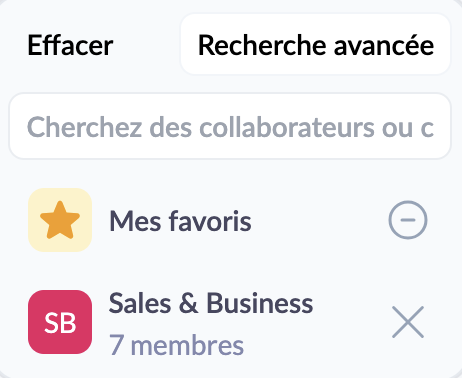Click the orange star inside the yellow square
This screenshot has height=378, width=462.
(60, 220)
